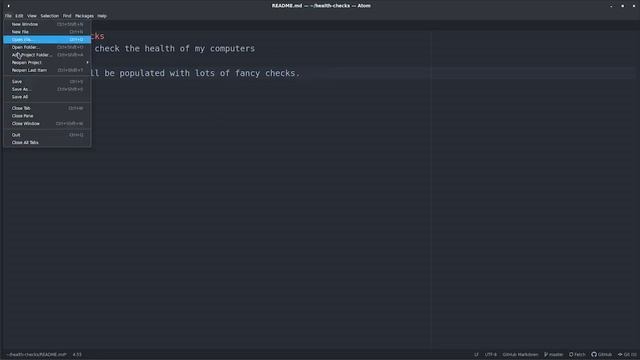
Task: Choose Save from the File menu
Action: (47, 82)
